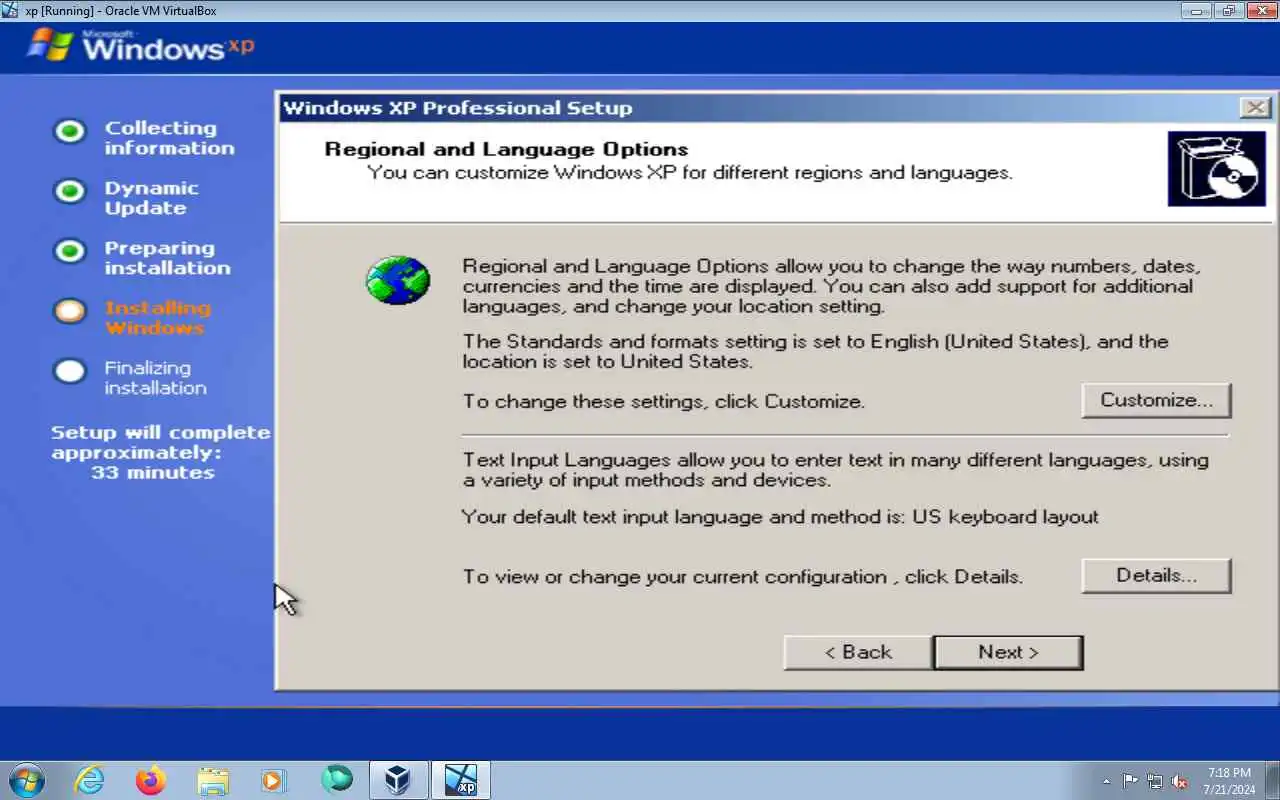
Task: Proceed with the Next button
Action: 1008,652
